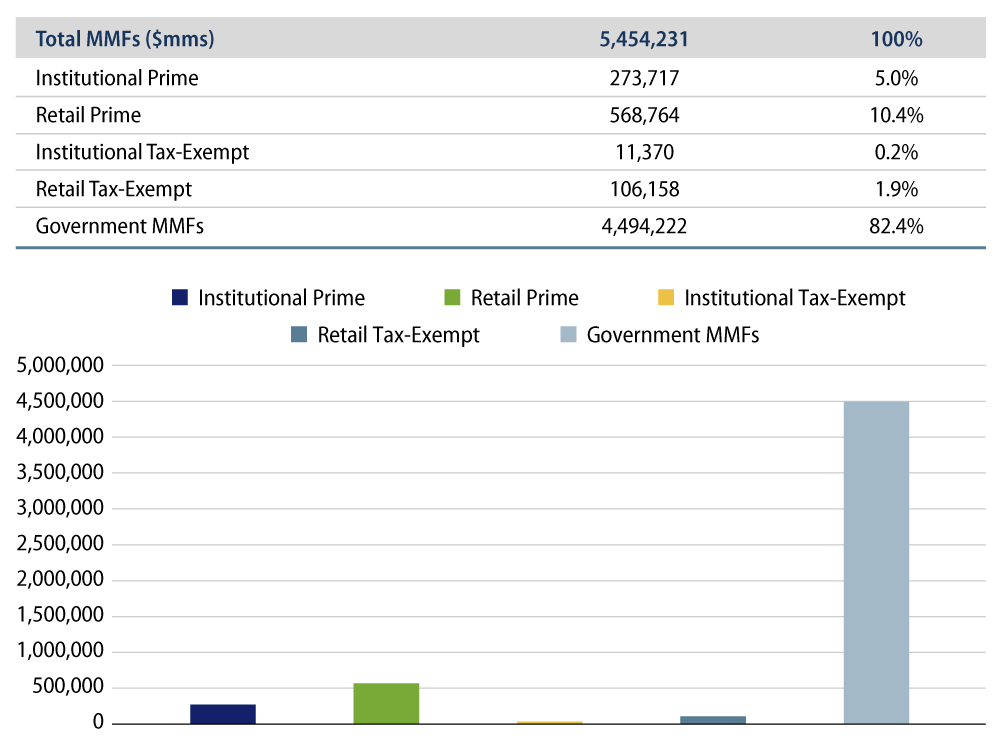
Task: Click the dark blue Institutional Prime bar
Action: click(x=223, y=714)
